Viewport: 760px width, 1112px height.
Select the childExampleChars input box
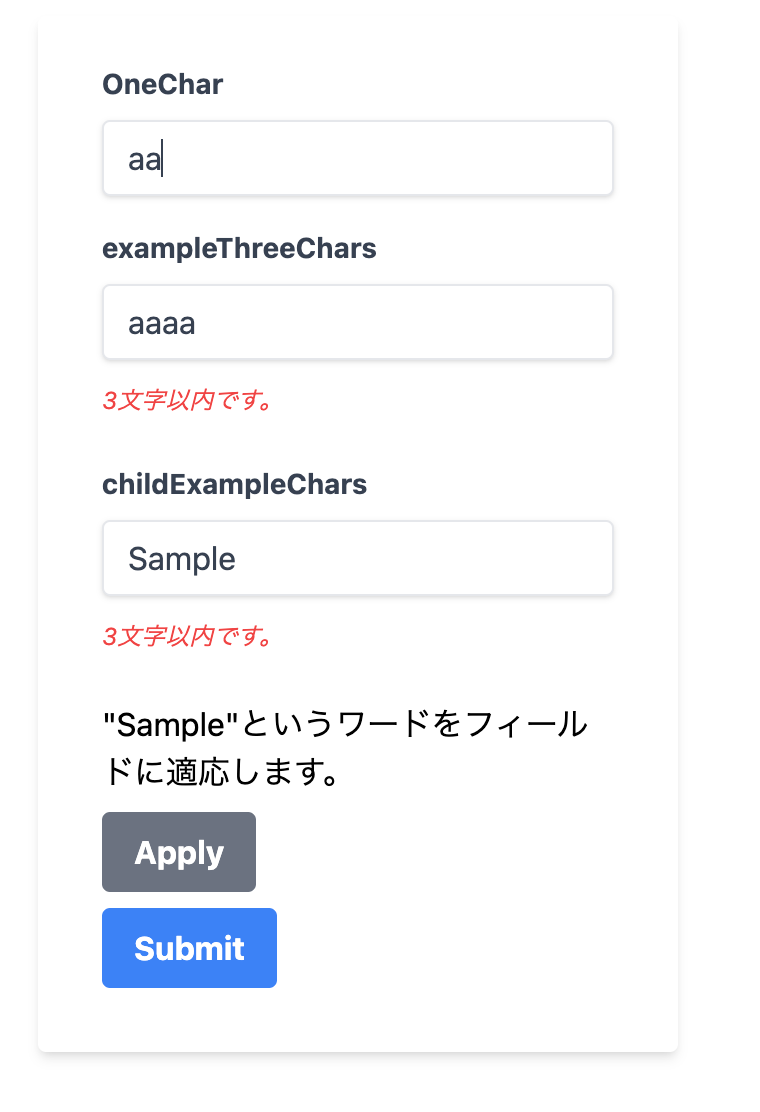(357, 558)
